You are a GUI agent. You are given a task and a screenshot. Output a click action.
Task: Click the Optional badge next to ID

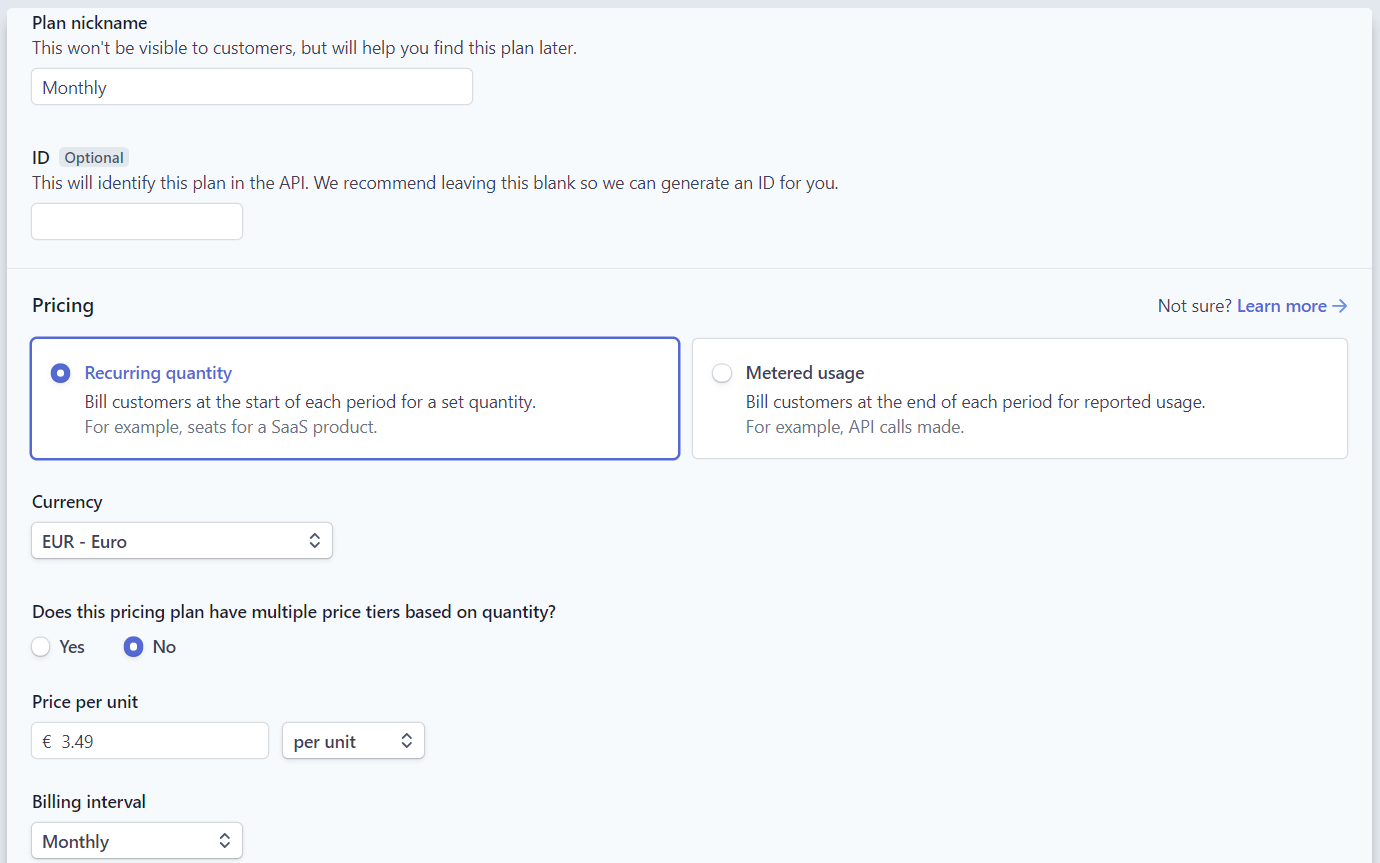point(93,157)
